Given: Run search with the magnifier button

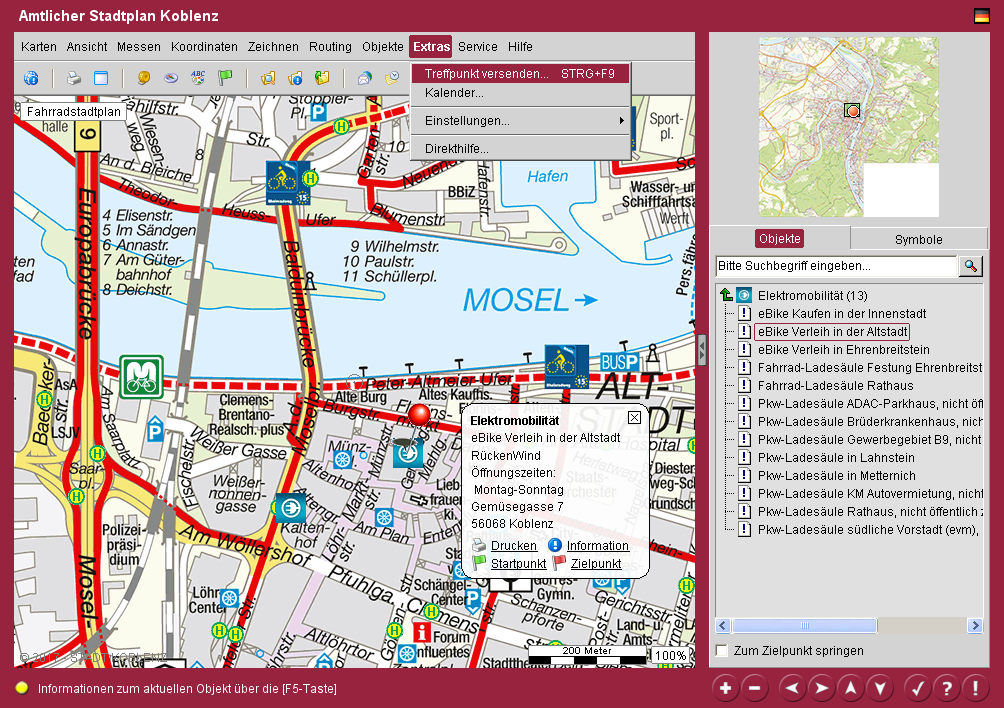Looking at the screenshot, I should [970, 266].
